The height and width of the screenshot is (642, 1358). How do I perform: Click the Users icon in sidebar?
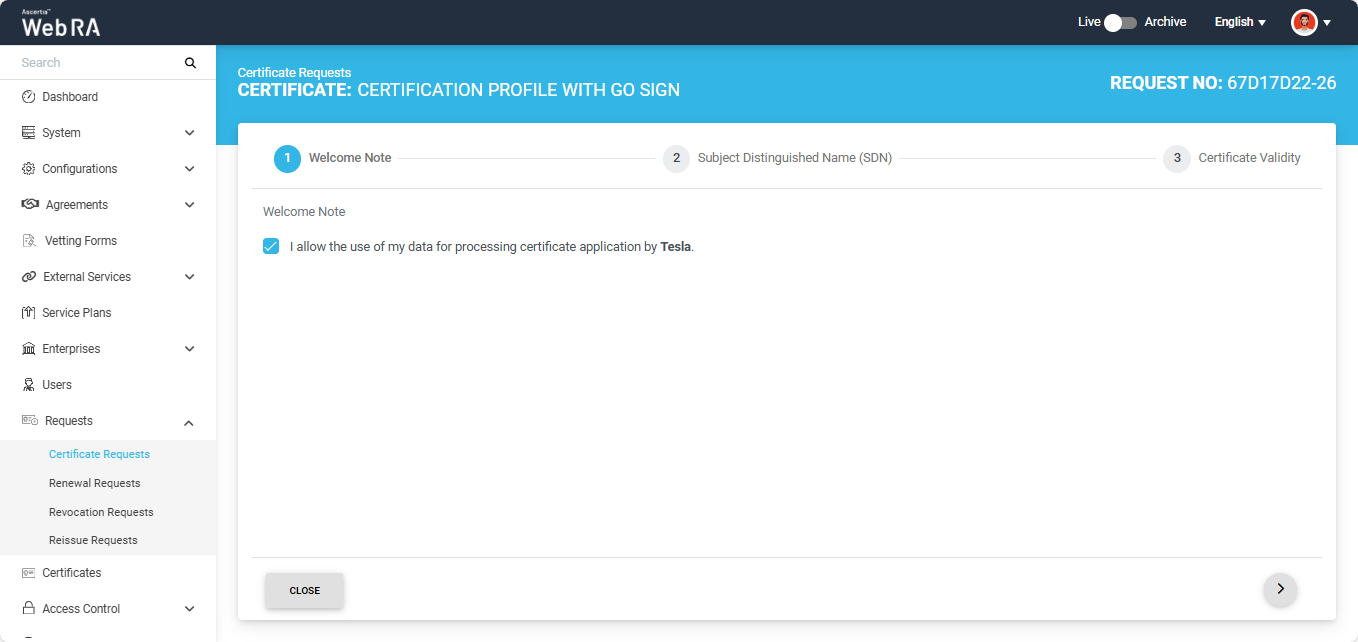point(28,385)
